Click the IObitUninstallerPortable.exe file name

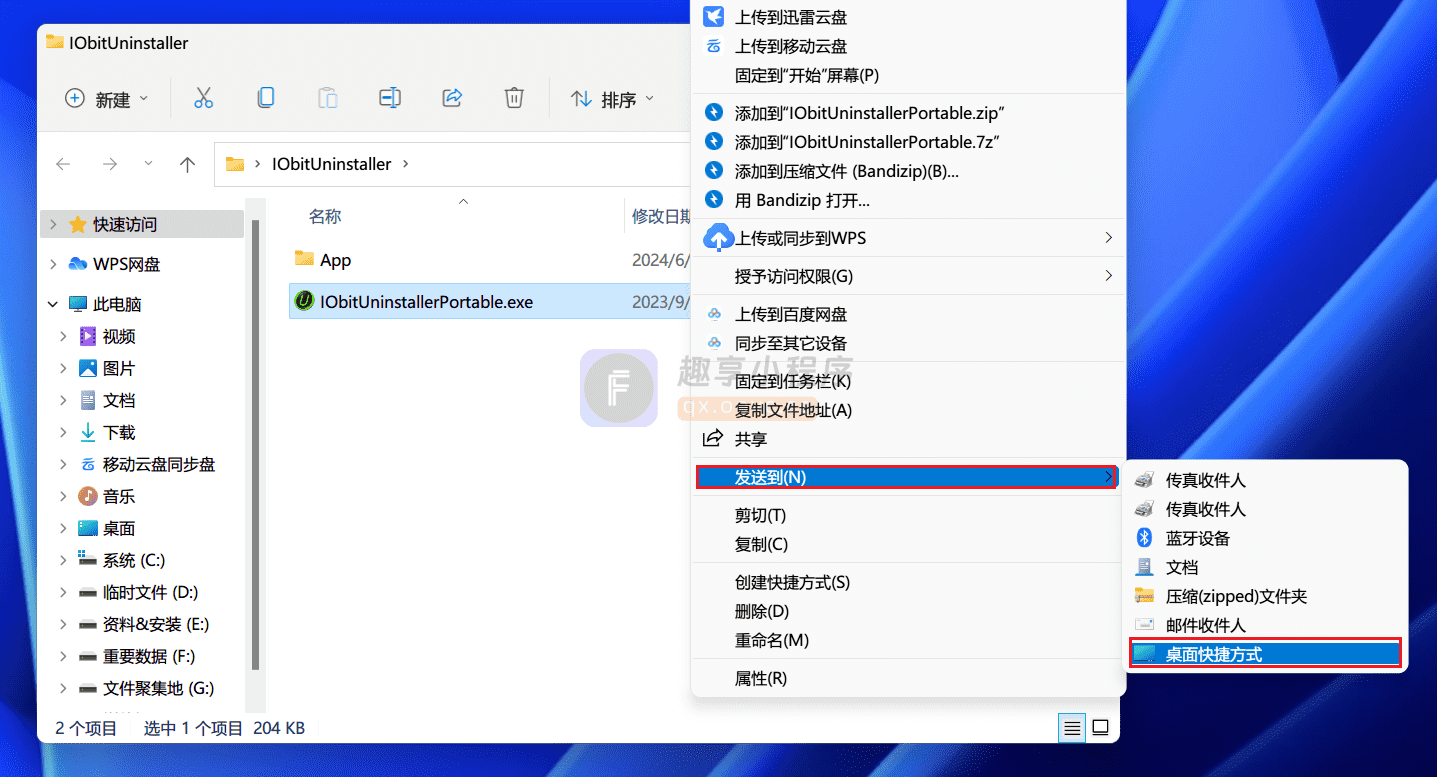[x=426, y=302]
